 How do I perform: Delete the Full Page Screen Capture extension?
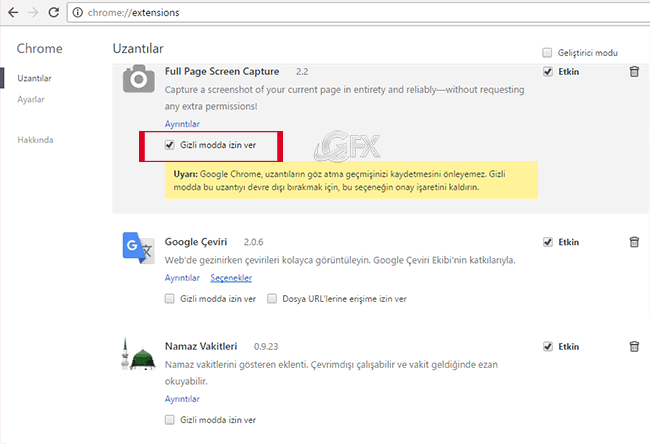tap(634, 71)
